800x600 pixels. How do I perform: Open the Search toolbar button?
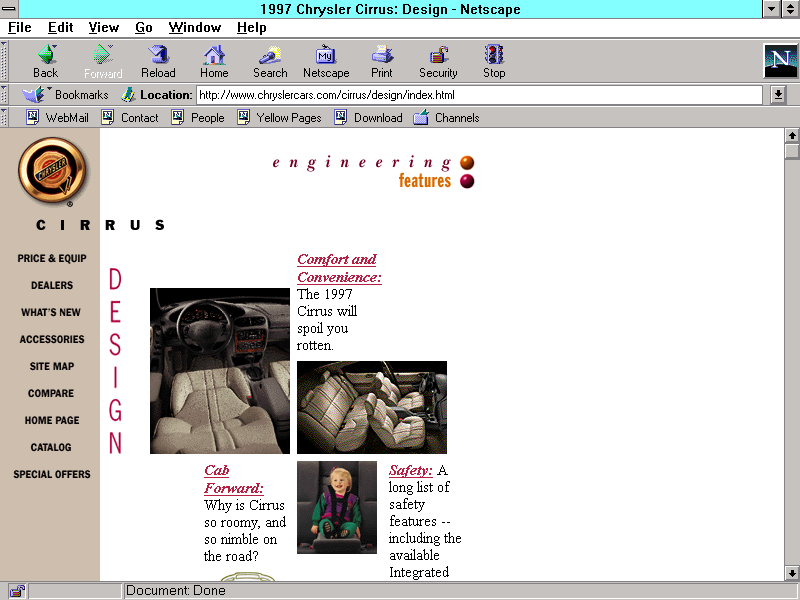click(270, 55)
